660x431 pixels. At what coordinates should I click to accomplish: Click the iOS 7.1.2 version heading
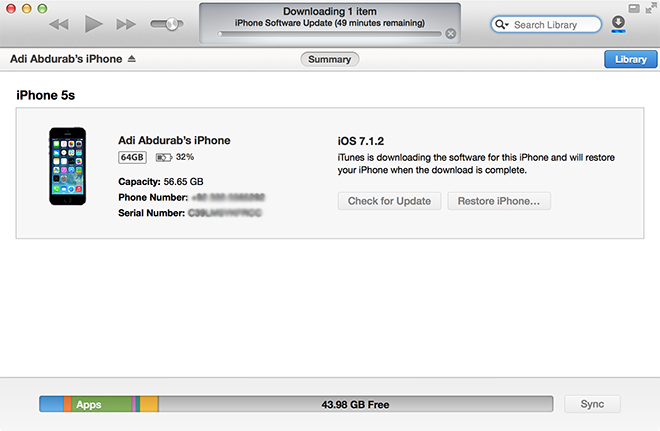point(361,141)
